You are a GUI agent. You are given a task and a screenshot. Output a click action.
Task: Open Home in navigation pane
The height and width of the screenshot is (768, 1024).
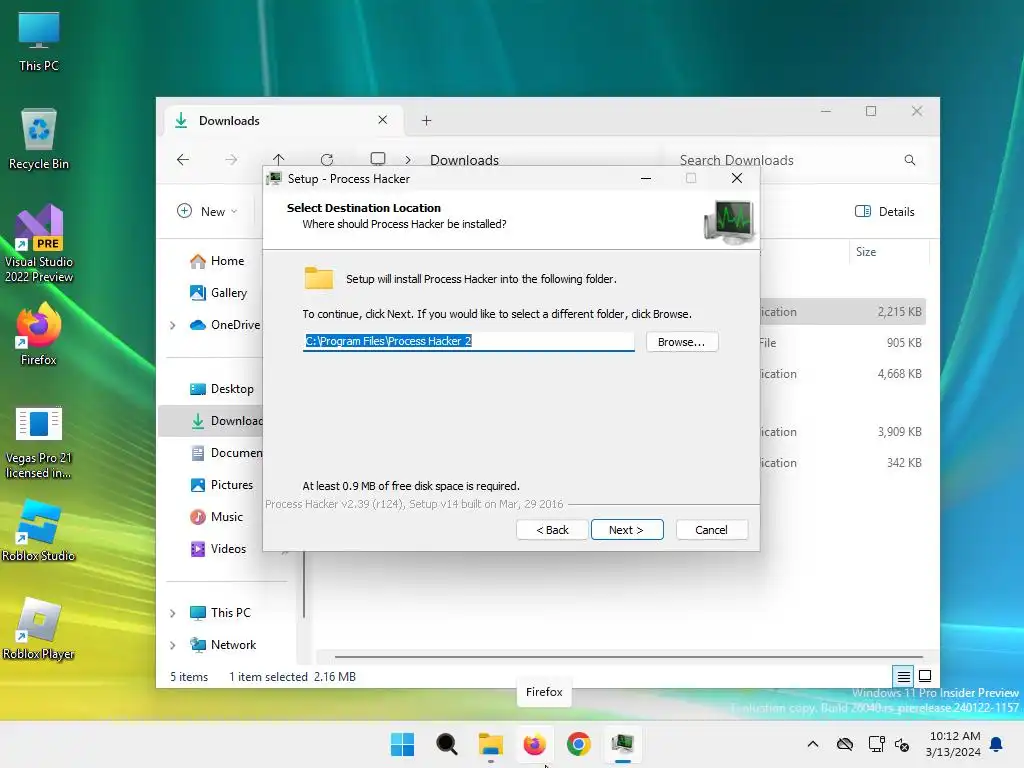[x=217, y=261]
